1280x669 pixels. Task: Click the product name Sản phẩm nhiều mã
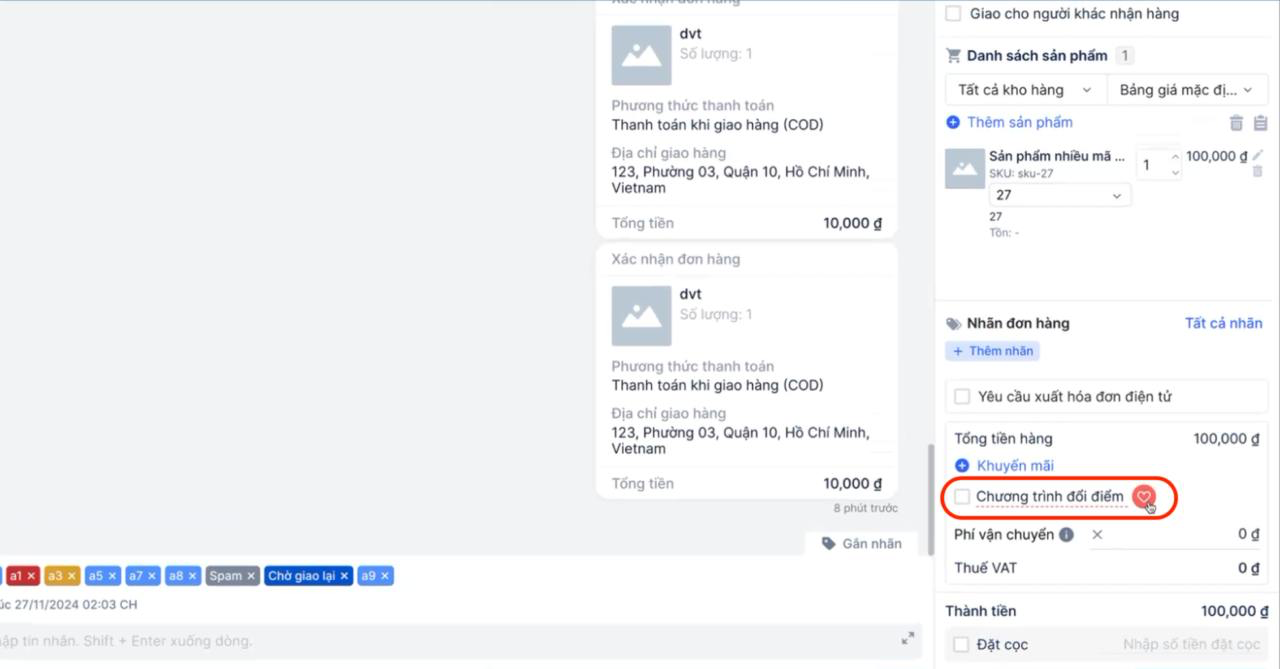coord(1057,156)
